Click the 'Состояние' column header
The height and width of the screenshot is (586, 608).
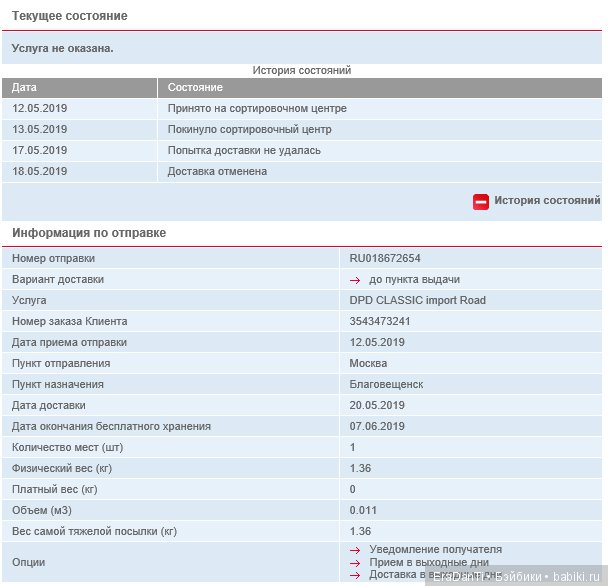click(195, 88)
